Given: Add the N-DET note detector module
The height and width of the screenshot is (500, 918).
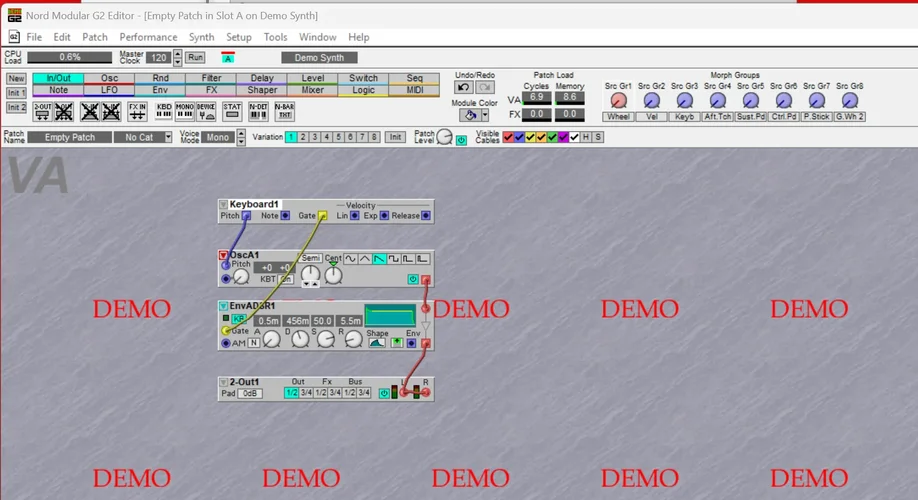Looking at the screenshot, I should click(258, 111).
